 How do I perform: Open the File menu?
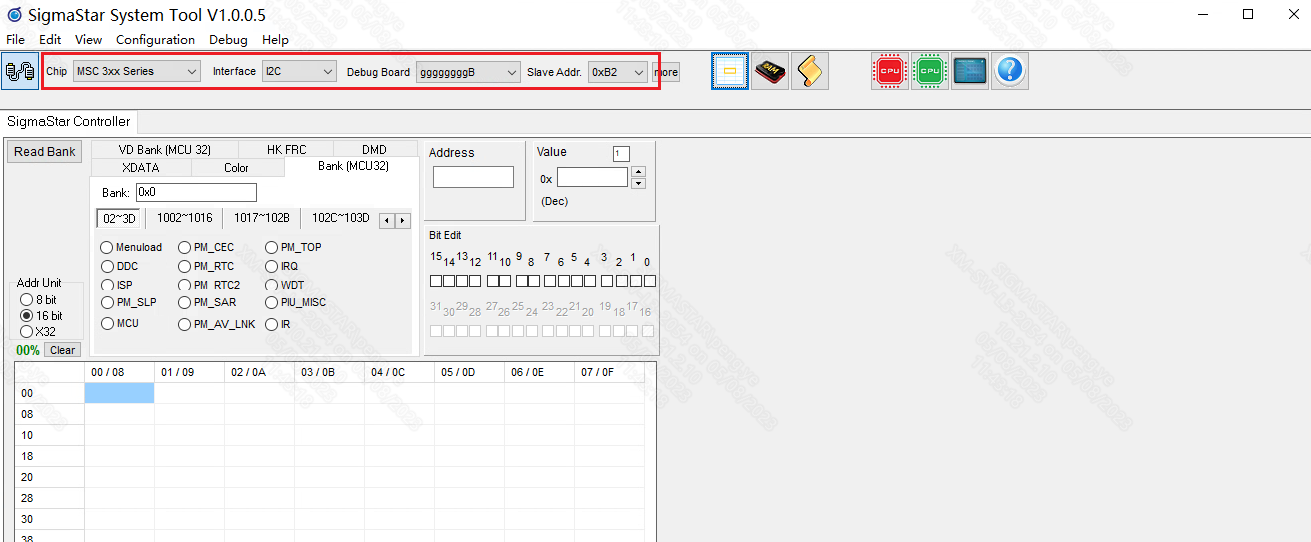coord(15,40)
